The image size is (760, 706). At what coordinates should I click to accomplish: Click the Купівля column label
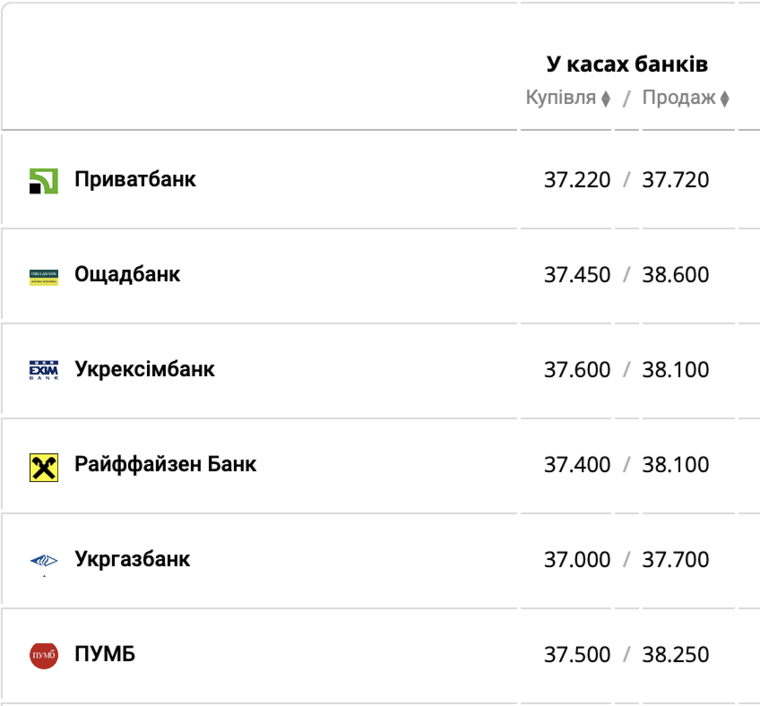(x=561, y=98)
